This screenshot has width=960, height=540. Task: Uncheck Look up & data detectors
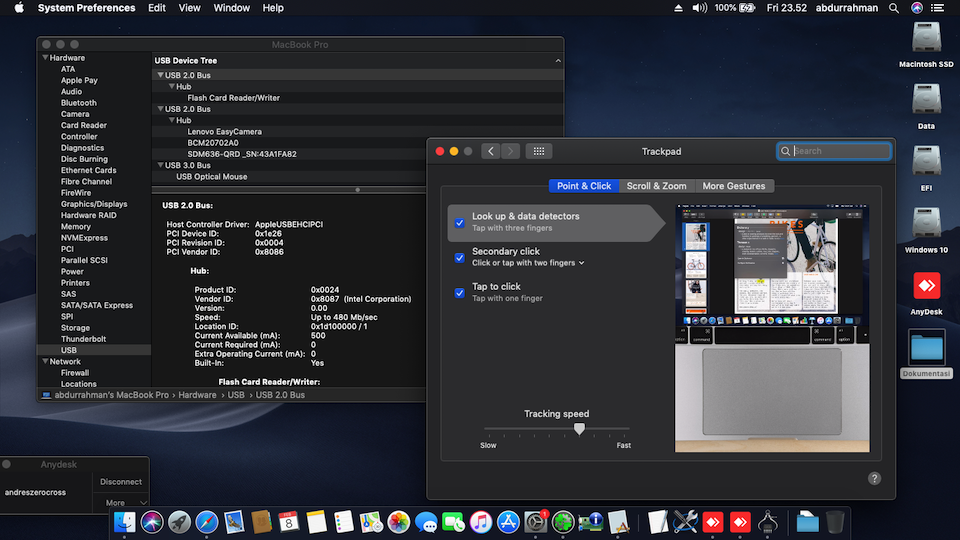(x=460, y=222)
